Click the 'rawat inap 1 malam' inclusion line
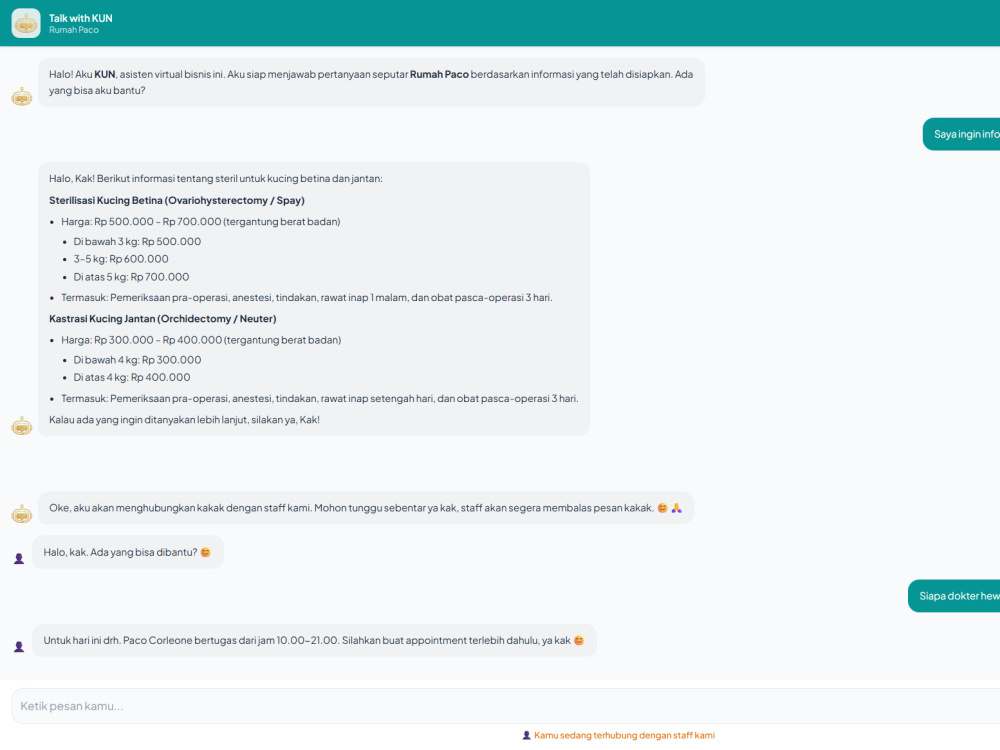The height and width of the screenshot is (750, 1000). pos(307,298)
